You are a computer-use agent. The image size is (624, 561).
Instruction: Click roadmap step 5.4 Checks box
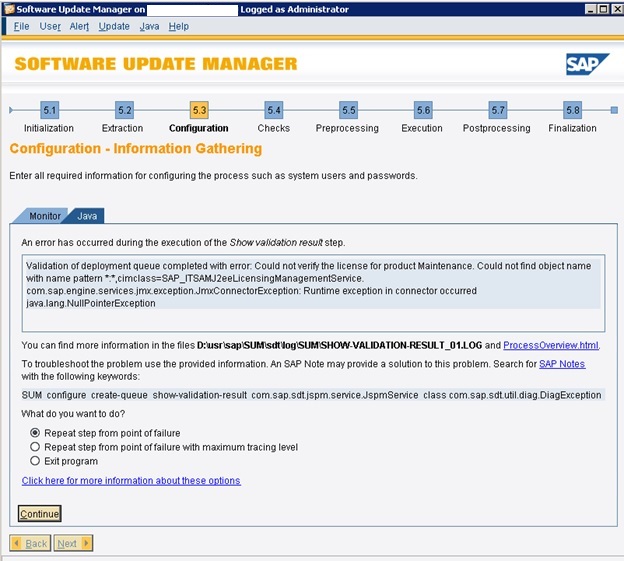[274, 110]
